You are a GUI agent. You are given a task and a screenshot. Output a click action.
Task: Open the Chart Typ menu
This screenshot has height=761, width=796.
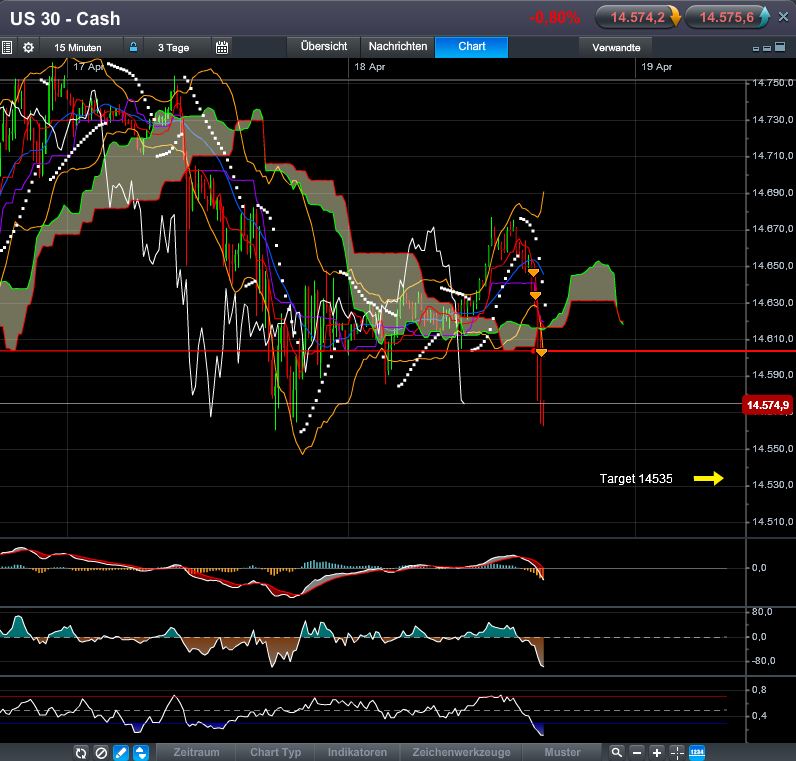pyautogui.click(x=275, y=752)
